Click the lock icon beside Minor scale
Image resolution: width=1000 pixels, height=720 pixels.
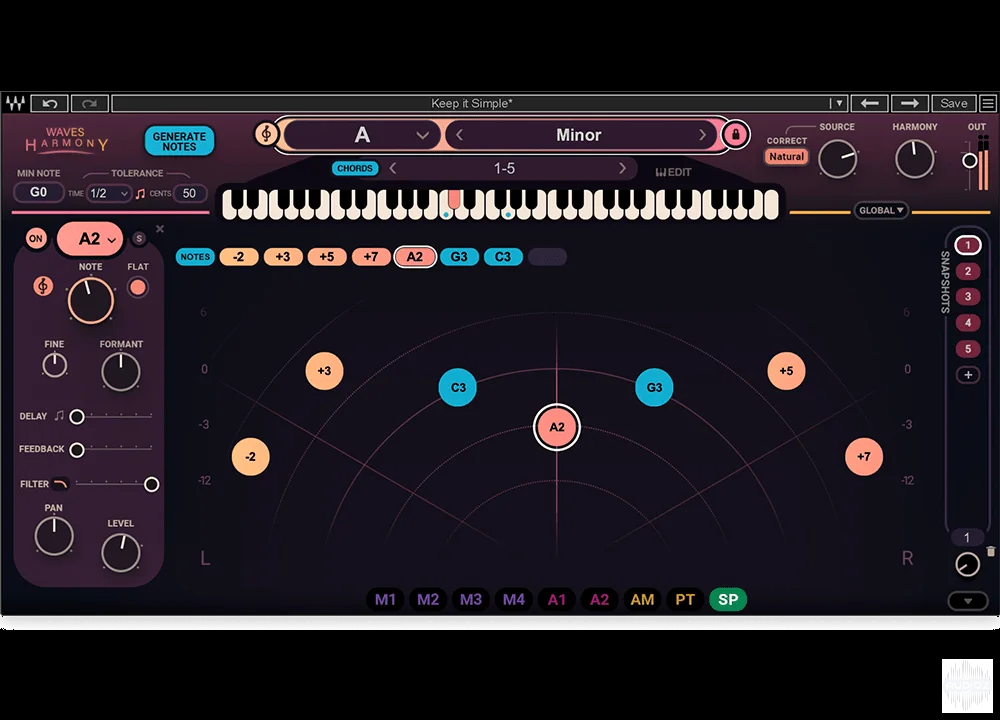point(735,135)
